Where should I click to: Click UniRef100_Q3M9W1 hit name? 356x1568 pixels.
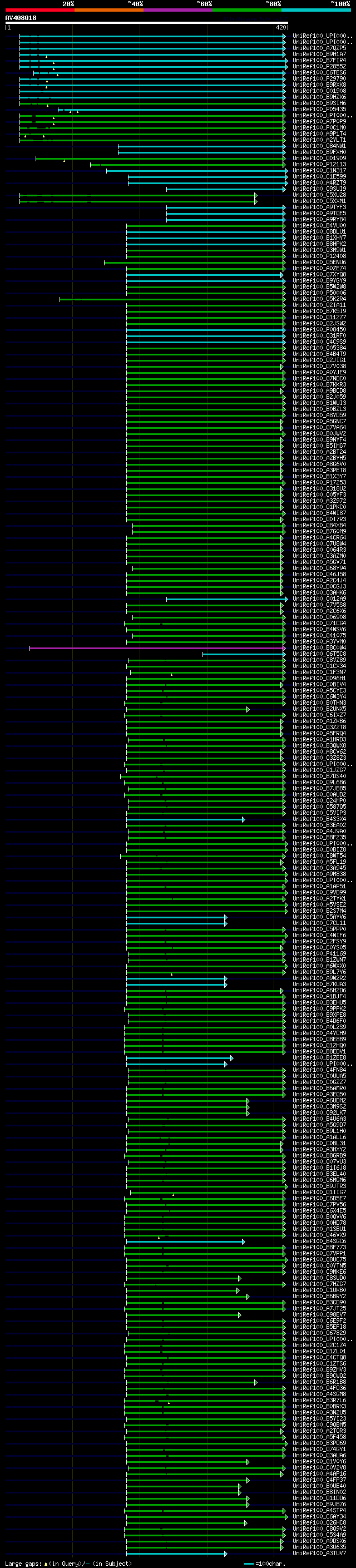click(319, 250)
